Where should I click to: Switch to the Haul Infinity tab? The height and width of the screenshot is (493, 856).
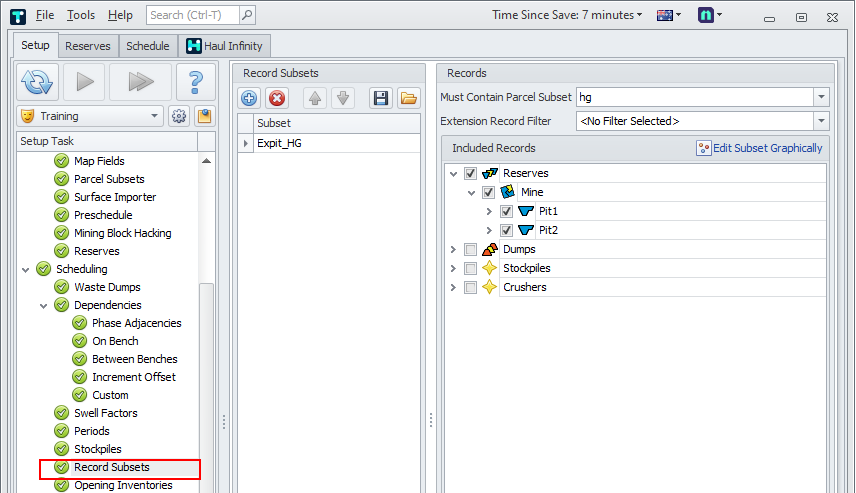224,46
